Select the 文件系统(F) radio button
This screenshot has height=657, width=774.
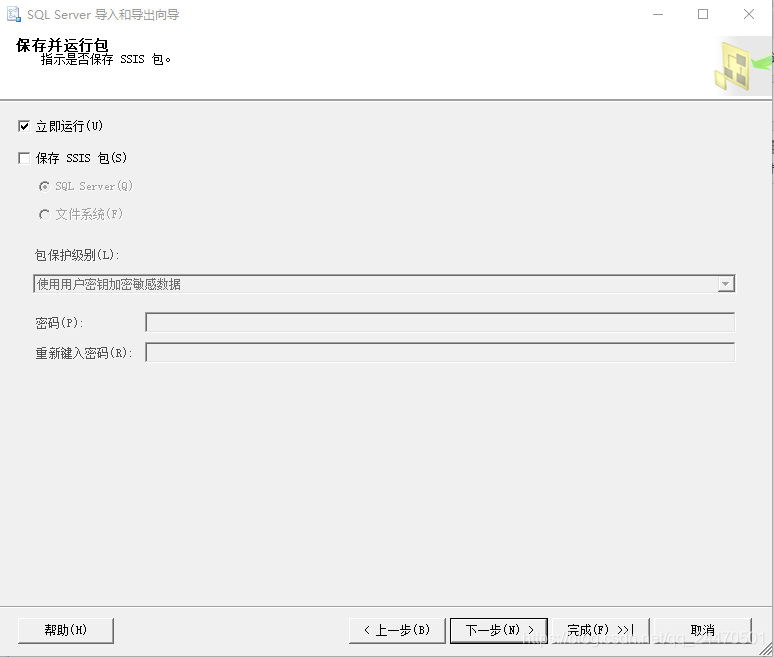click(x=44, y=214)
